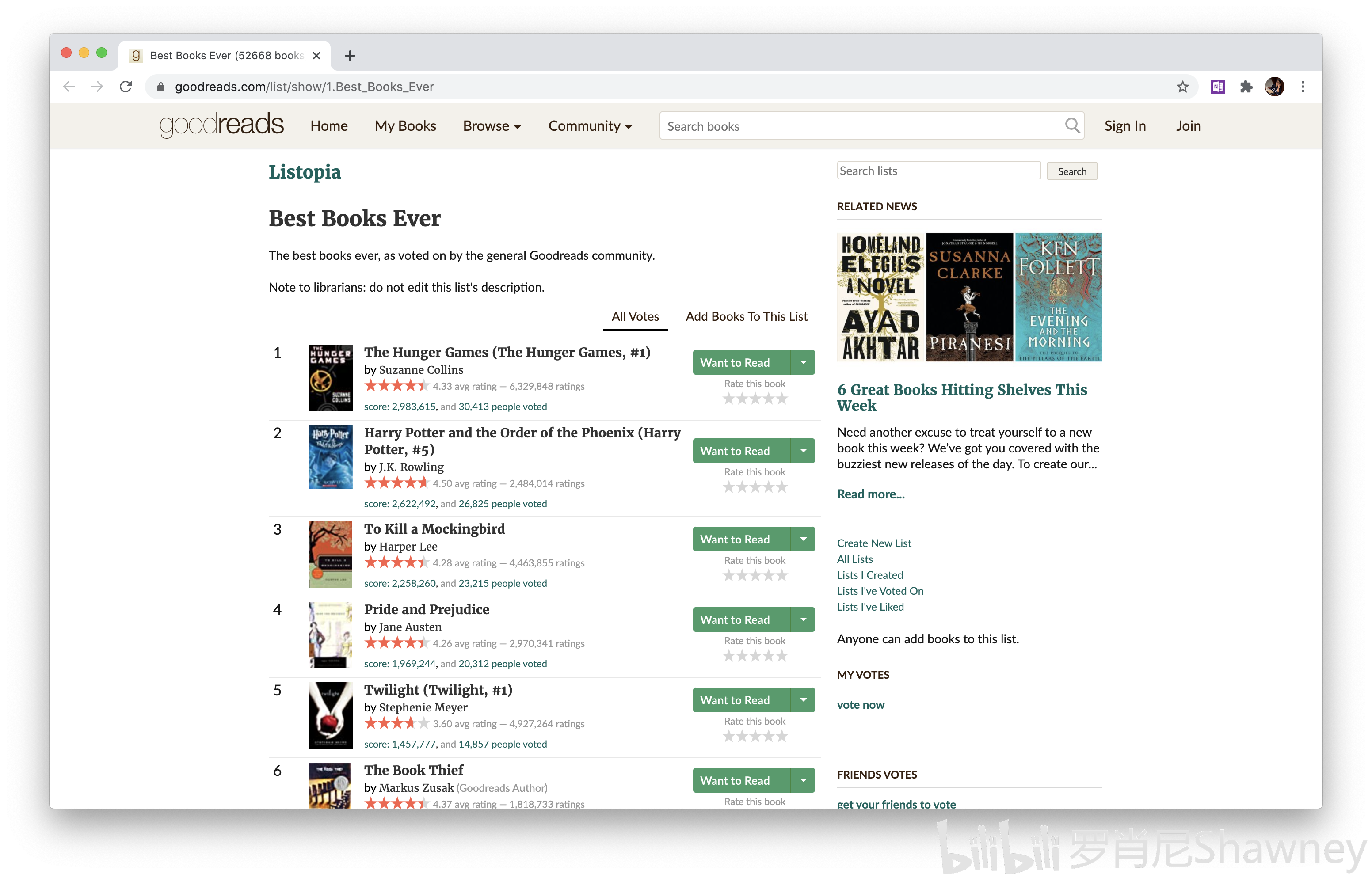Switch to the All Votes tab
Image resolution: width=1372 pixels, height=874 pixels.
click(635, 316)
